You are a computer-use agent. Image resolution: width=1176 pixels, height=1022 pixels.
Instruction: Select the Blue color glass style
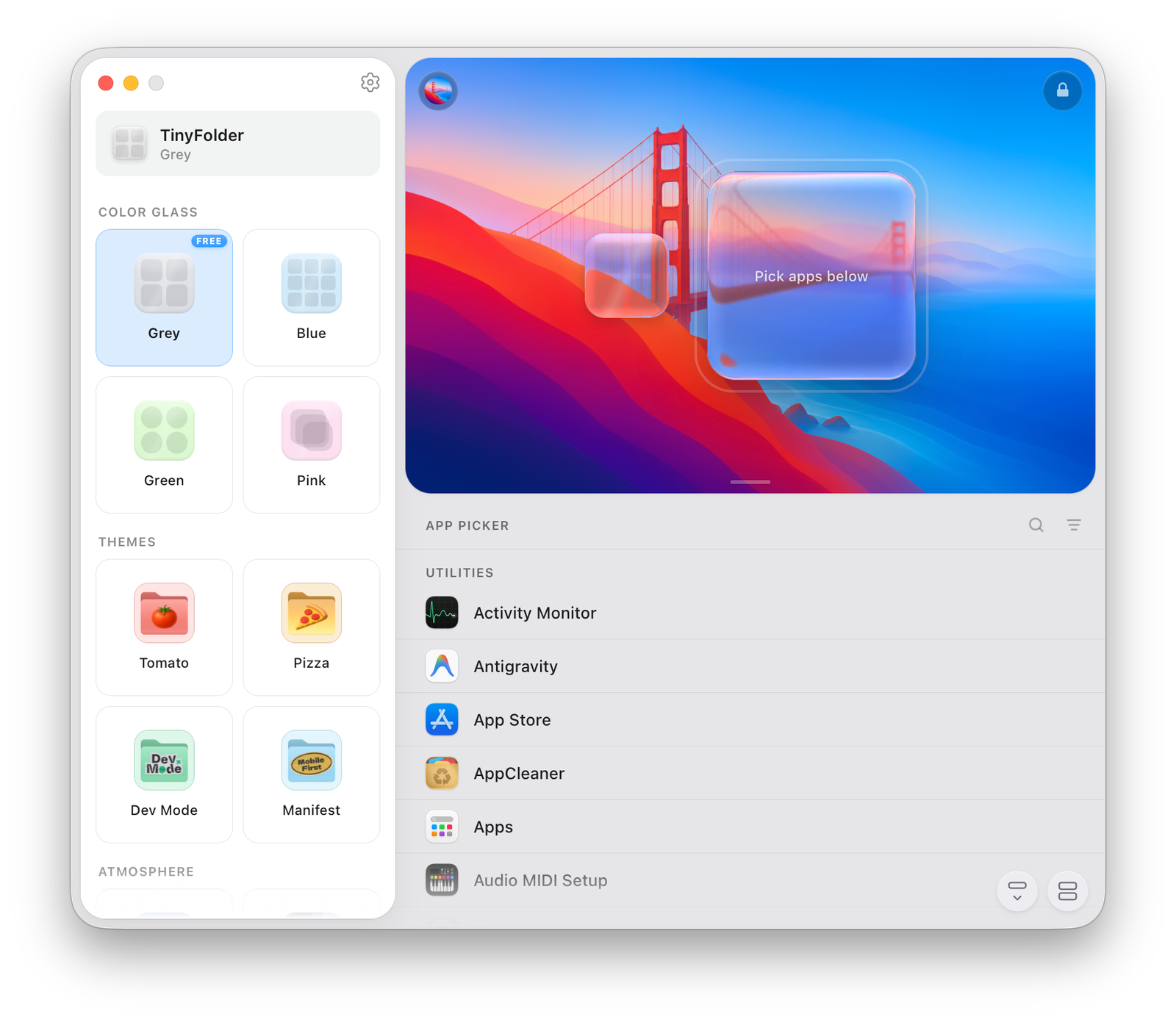coord(312,298)
